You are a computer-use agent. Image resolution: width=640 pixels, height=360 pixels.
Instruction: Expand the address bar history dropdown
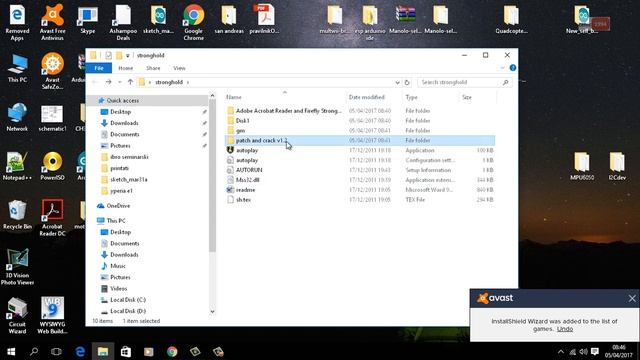coord(397,82)
